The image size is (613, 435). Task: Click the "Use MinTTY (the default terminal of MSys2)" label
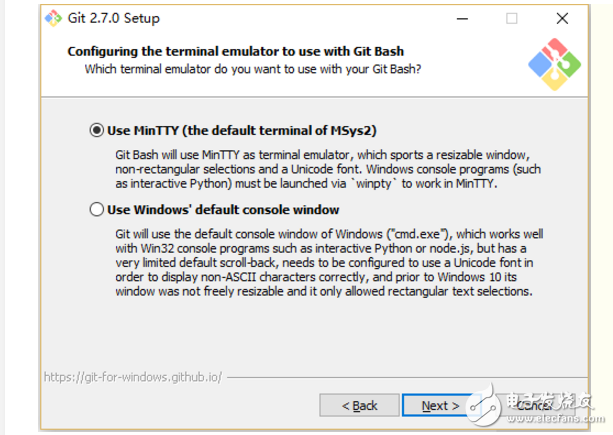coord(241,130)
